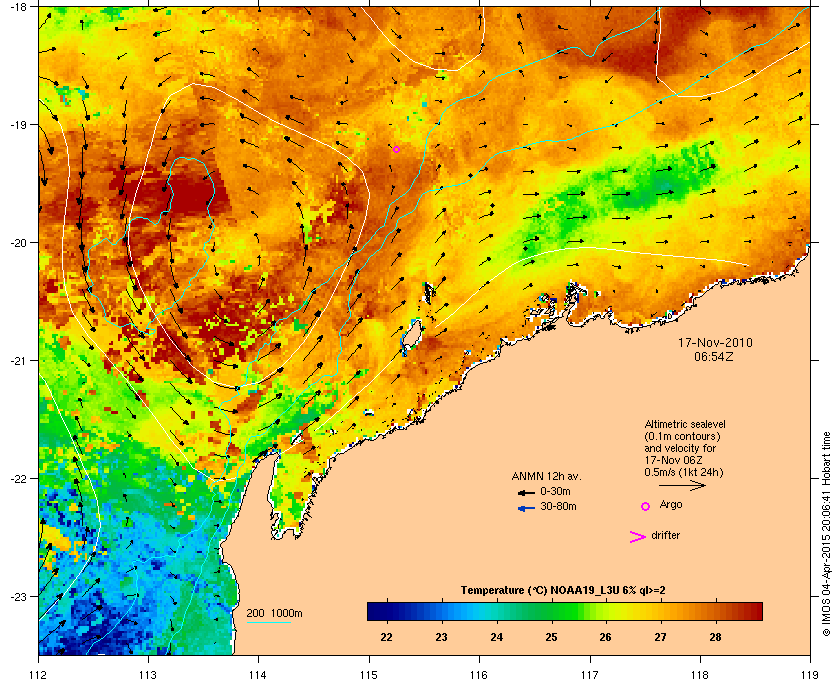Click the 'drifter' legend label
Screen dimensions: 840x680
[x=665, y=535]
